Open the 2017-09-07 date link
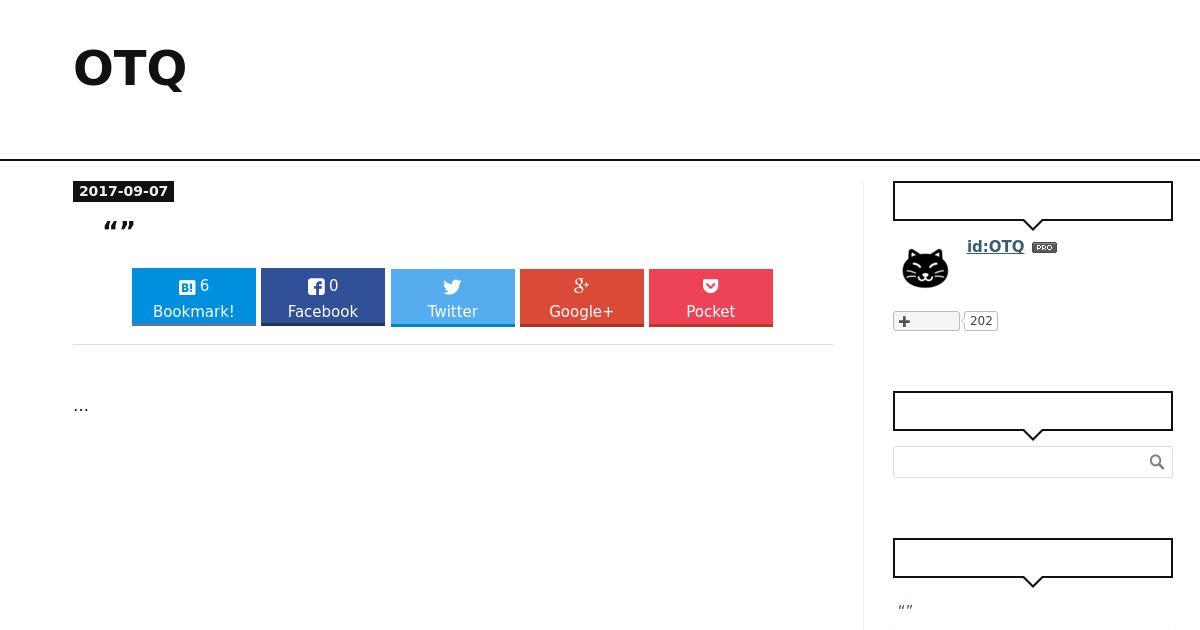 point(123,191)
